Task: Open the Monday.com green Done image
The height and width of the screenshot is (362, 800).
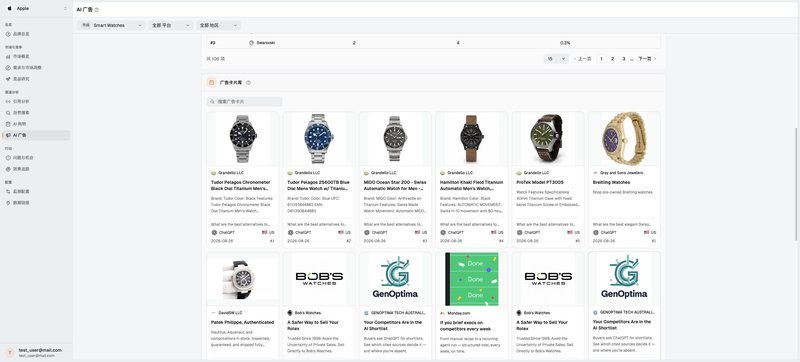Action: click(x=471, y=279)
